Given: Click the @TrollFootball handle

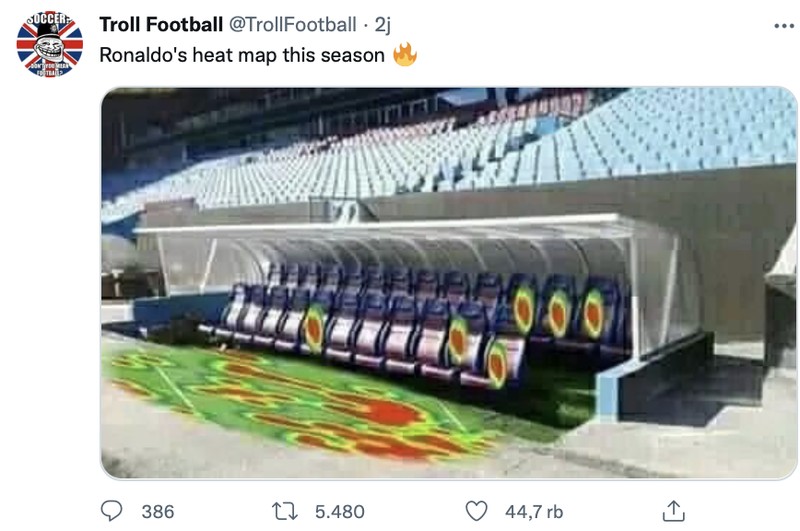Looking at the screenshot, I should coord(293,25).
